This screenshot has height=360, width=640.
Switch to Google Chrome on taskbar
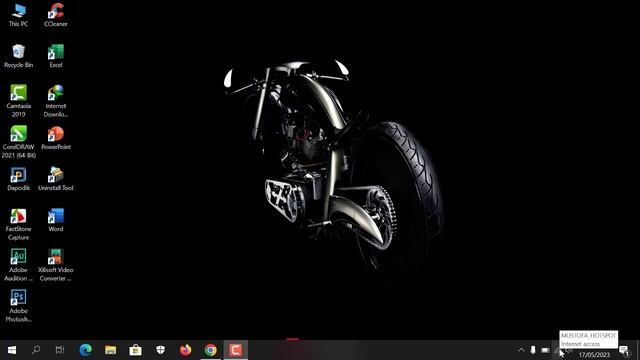tap(211, 350)
